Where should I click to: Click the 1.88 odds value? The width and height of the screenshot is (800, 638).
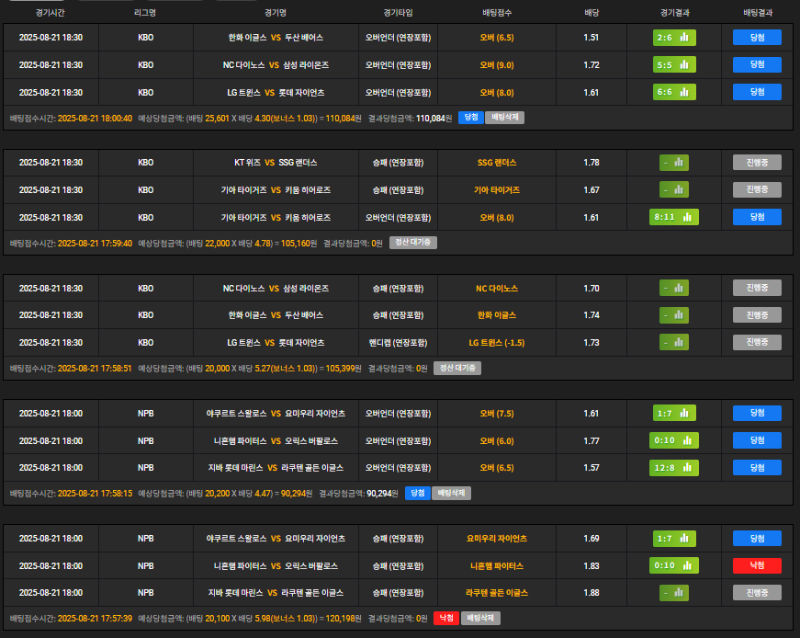tap(591, 593)
